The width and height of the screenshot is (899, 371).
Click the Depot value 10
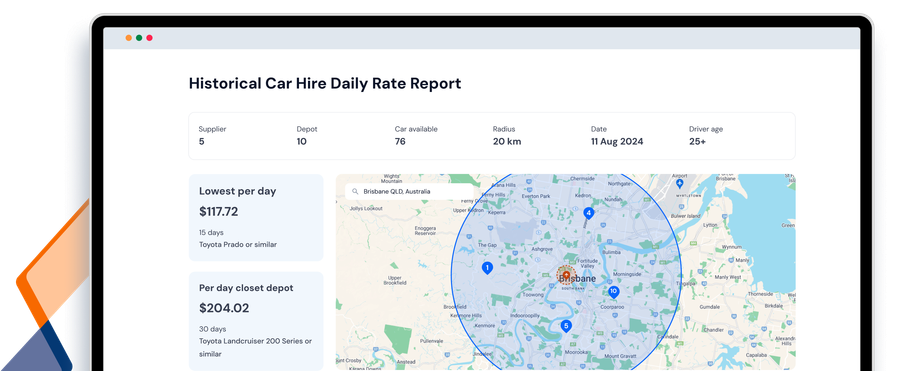[302, 142]
